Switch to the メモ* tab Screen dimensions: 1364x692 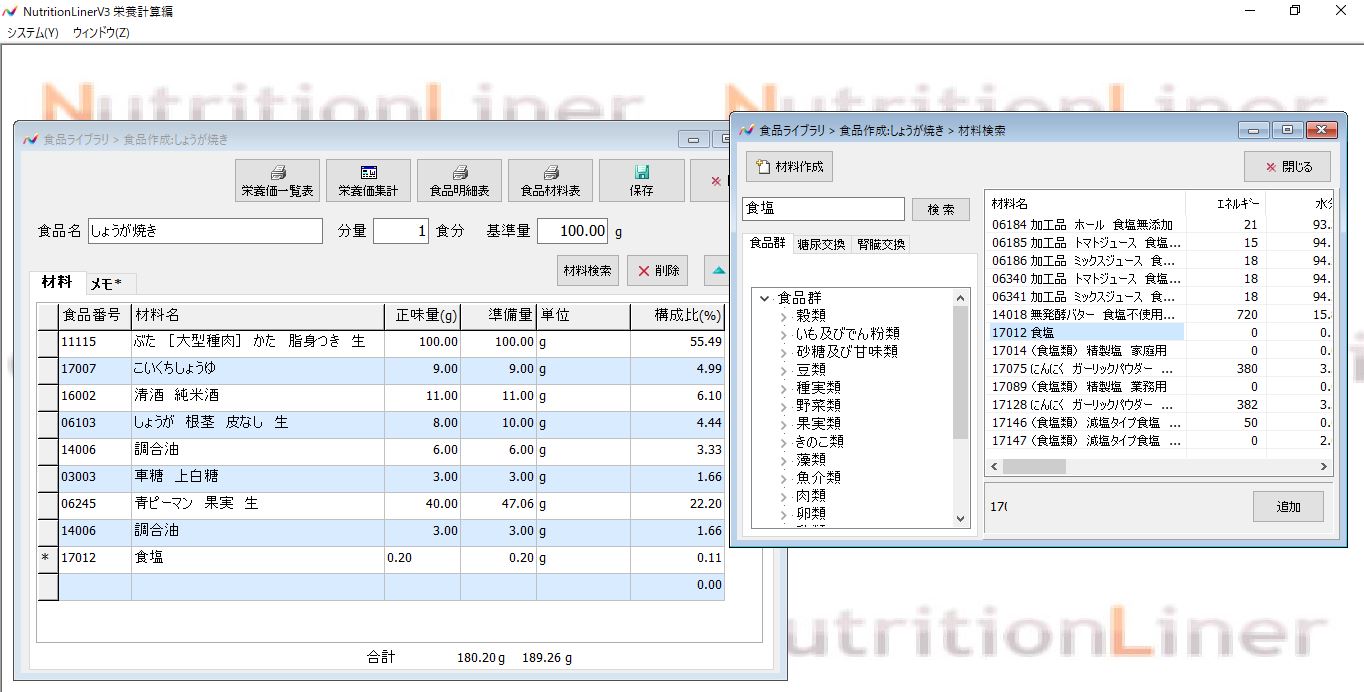point(109,284)
